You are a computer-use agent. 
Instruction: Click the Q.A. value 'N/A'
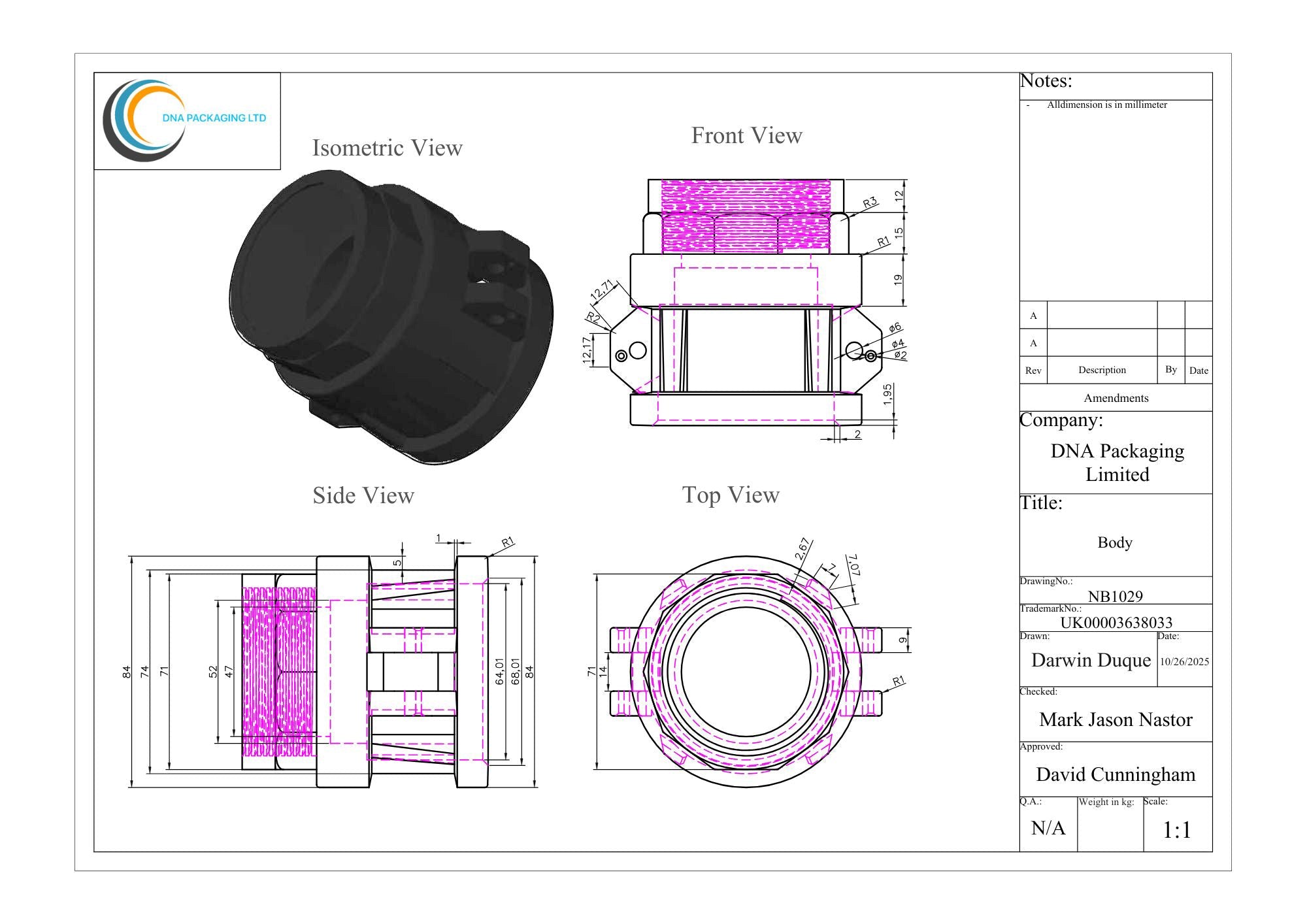coord(1048,828)
